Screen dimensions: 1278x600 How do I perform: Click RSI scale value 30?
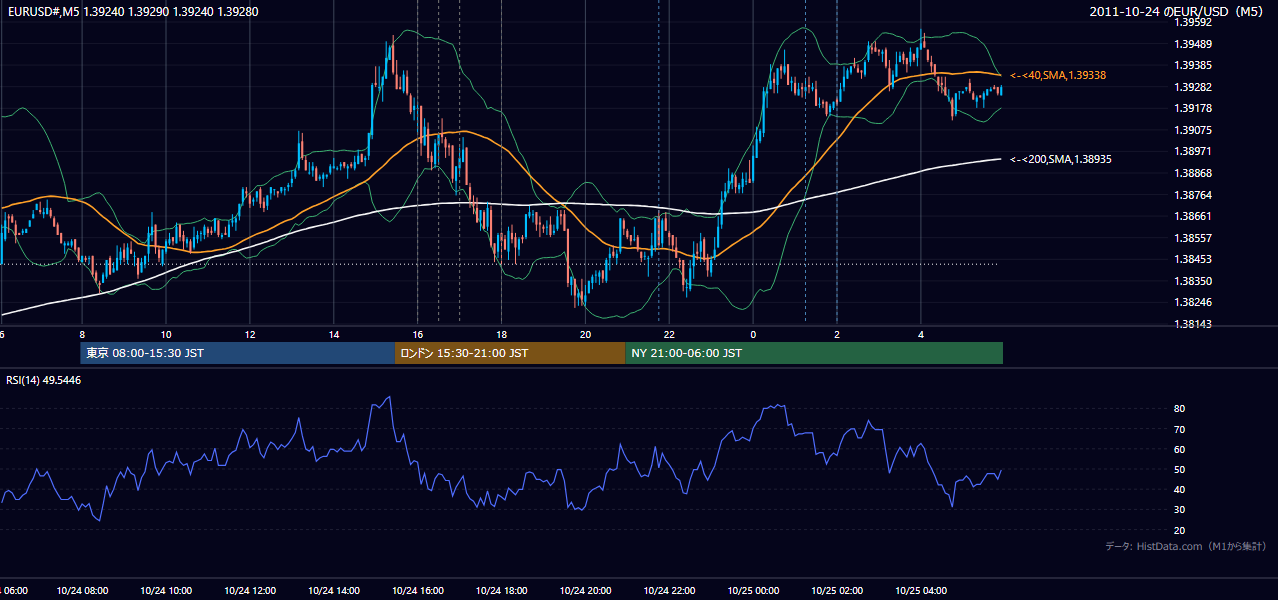pyautogui.click(x=1179, y=510)
